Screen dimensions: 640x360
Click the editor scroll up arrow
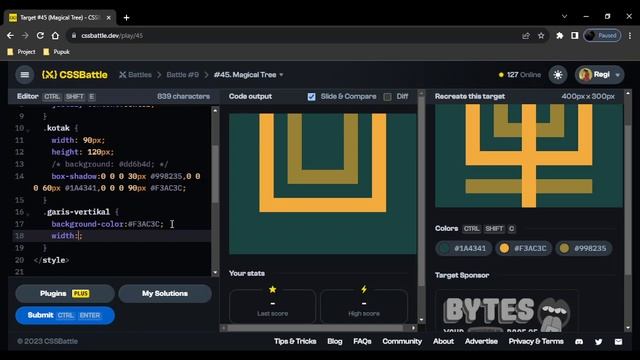tap(215, 110)
